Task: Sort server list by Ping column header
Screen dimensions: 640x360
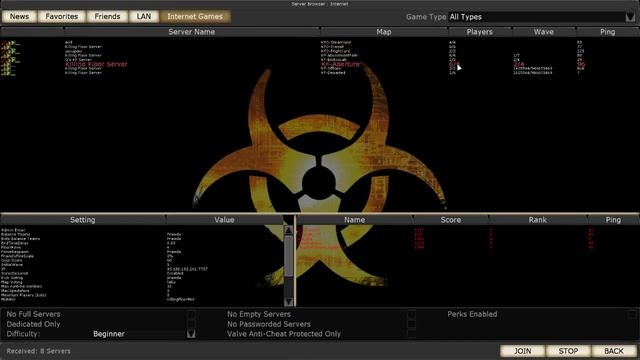Action: click(x=608, y=32)
